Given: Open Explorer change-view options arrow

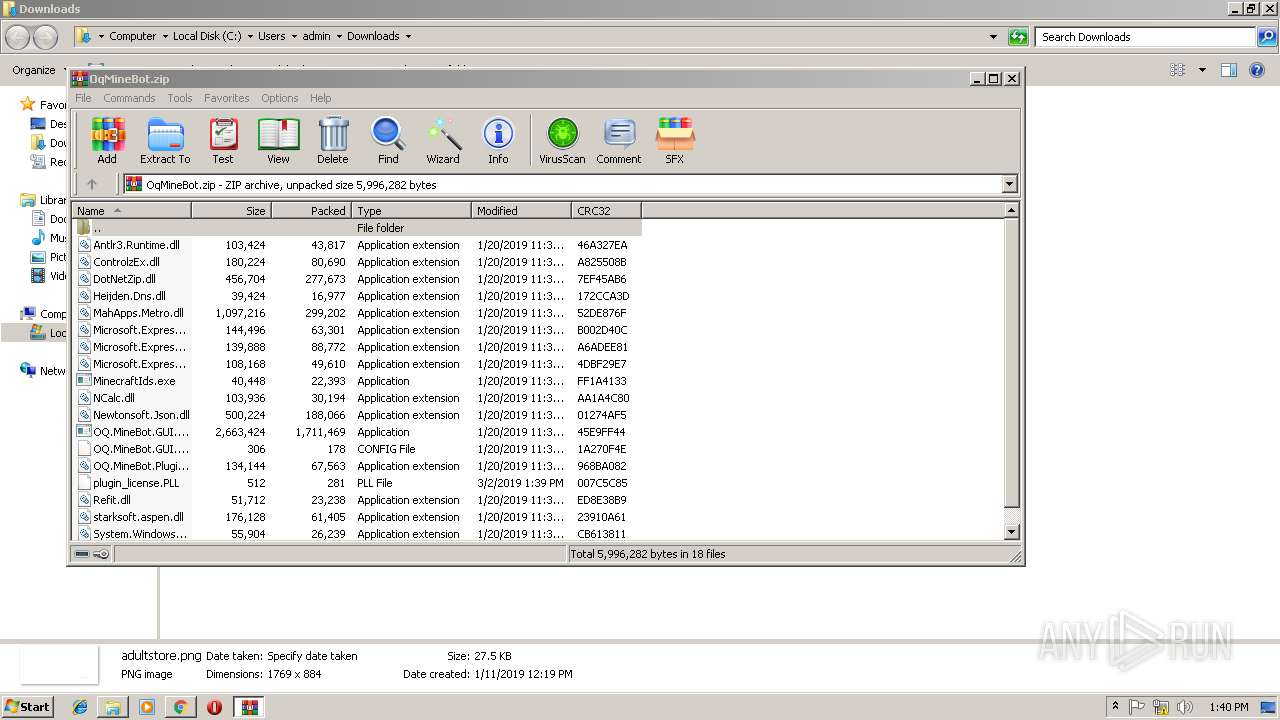Looking at the screenshot, I should [1202, 70].
